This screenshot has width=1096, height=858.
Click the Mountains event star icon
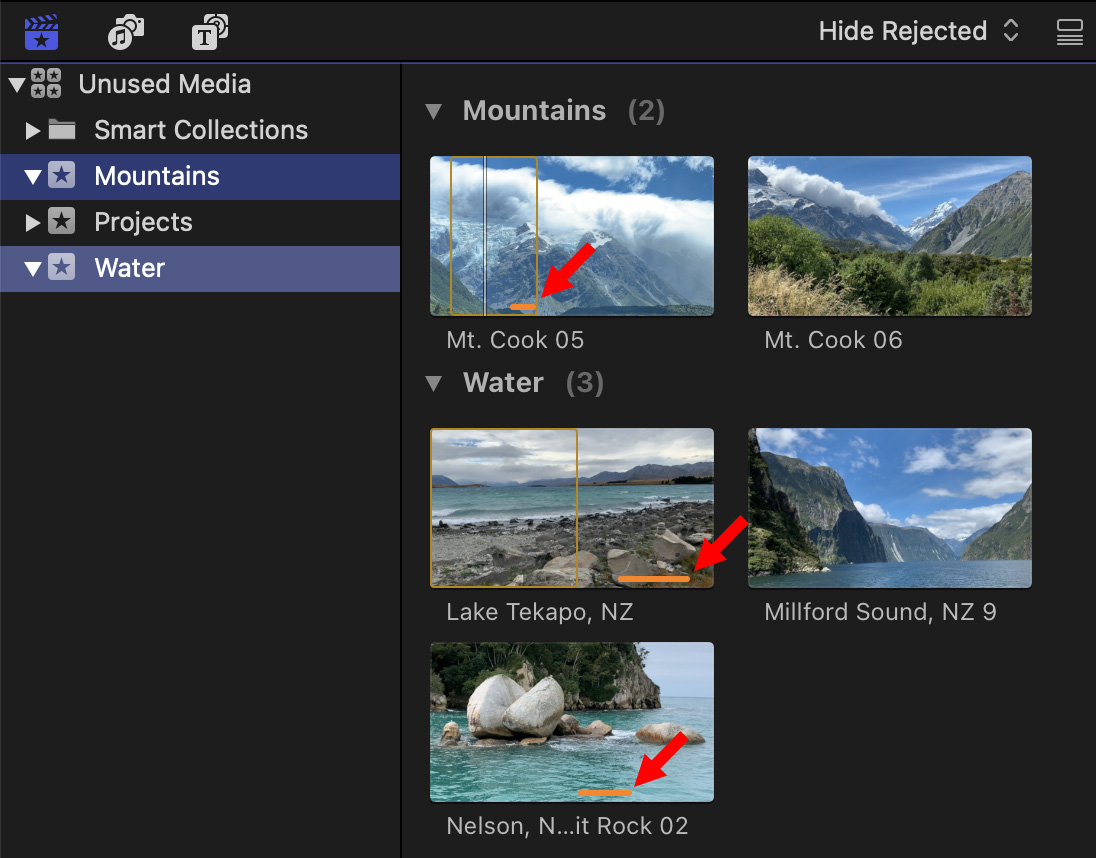62,176
